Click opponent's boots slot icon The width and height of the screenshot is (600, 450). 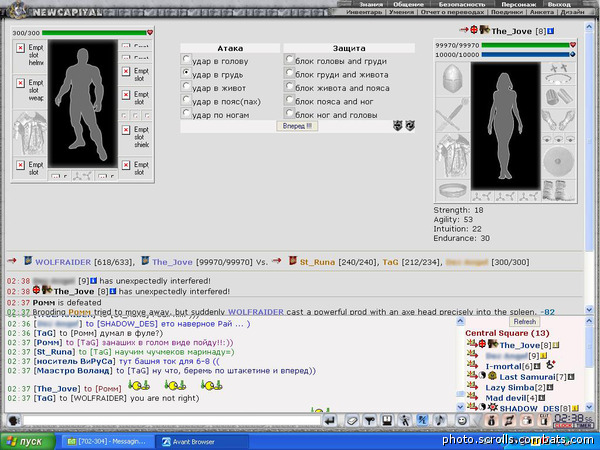pyautogui.click(x=558, y=190)
